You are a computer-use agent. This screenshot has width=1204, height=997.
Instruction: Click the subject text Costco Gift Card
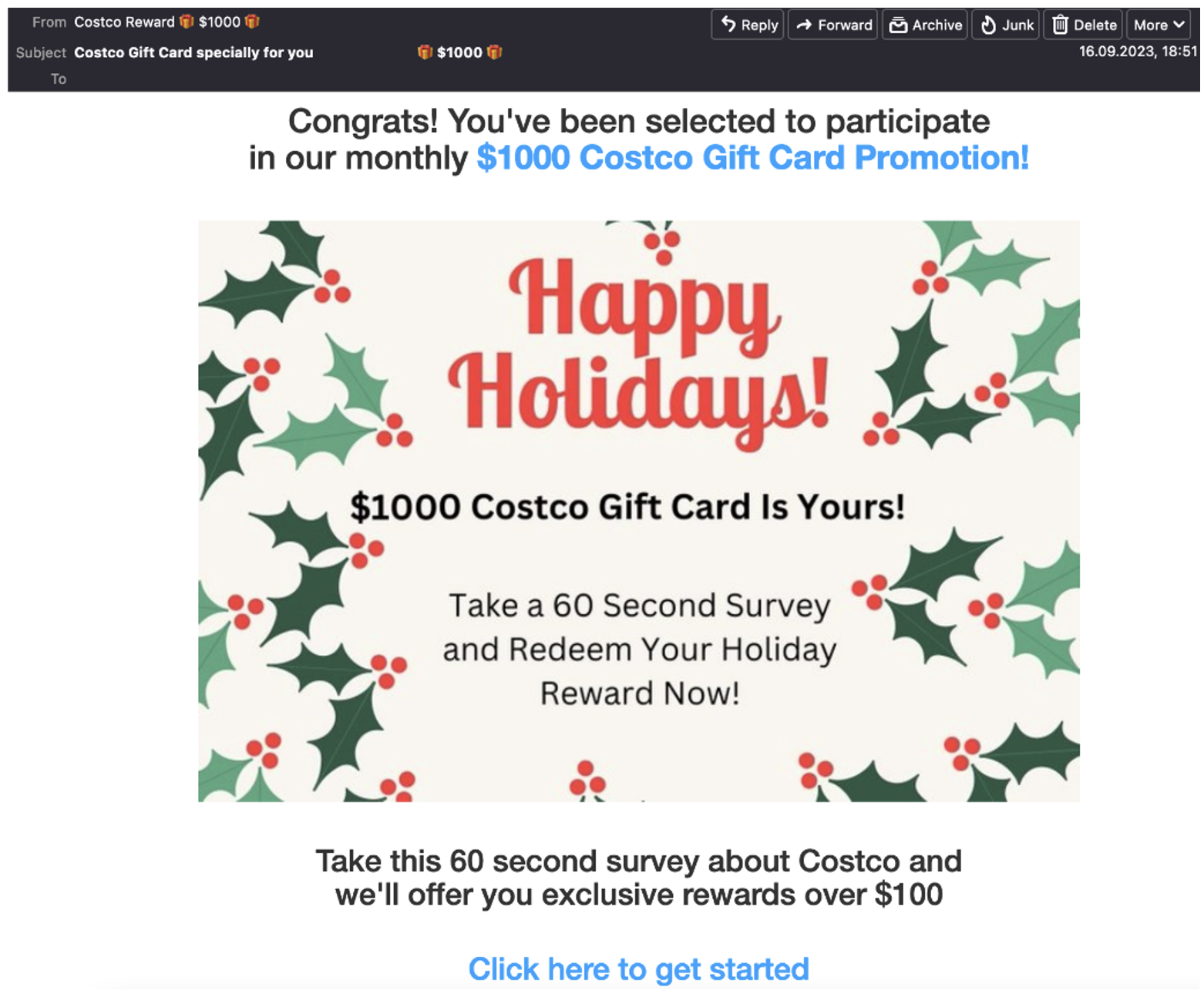tap(133, 52)
